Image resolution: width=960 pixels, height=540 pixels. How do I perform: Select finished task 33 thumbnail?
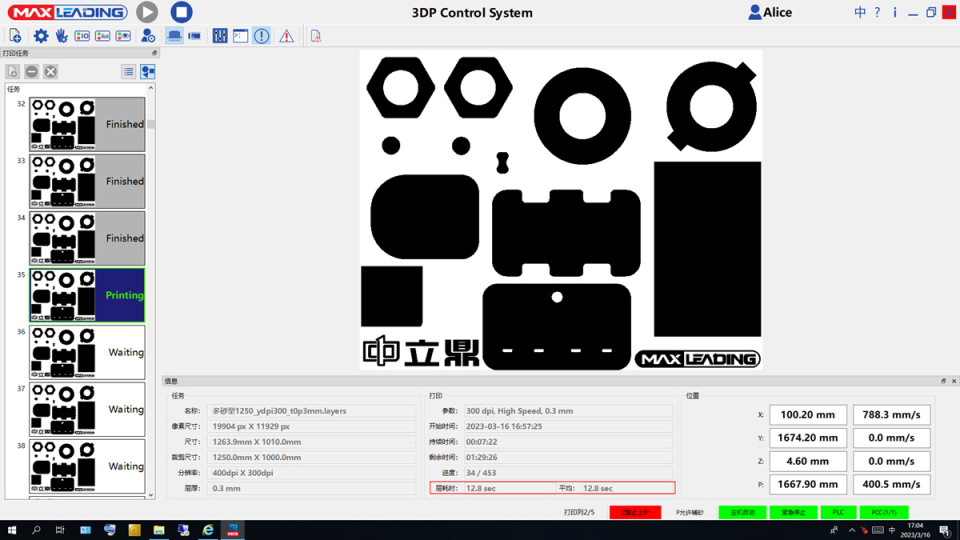(87, 181)
